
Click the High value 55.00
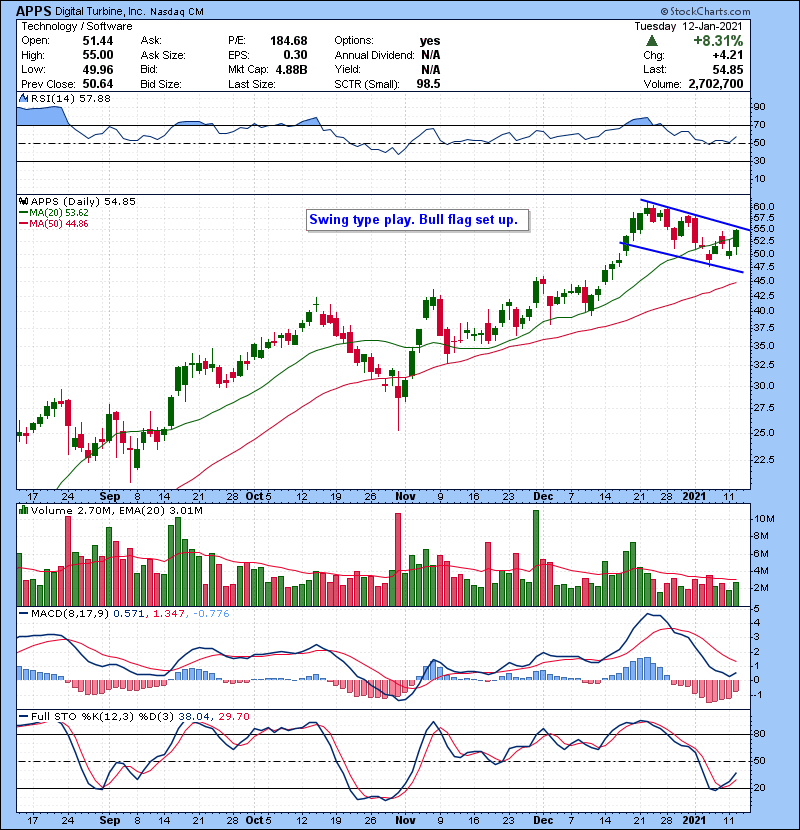pyautogui.click(x=98, y=55)
